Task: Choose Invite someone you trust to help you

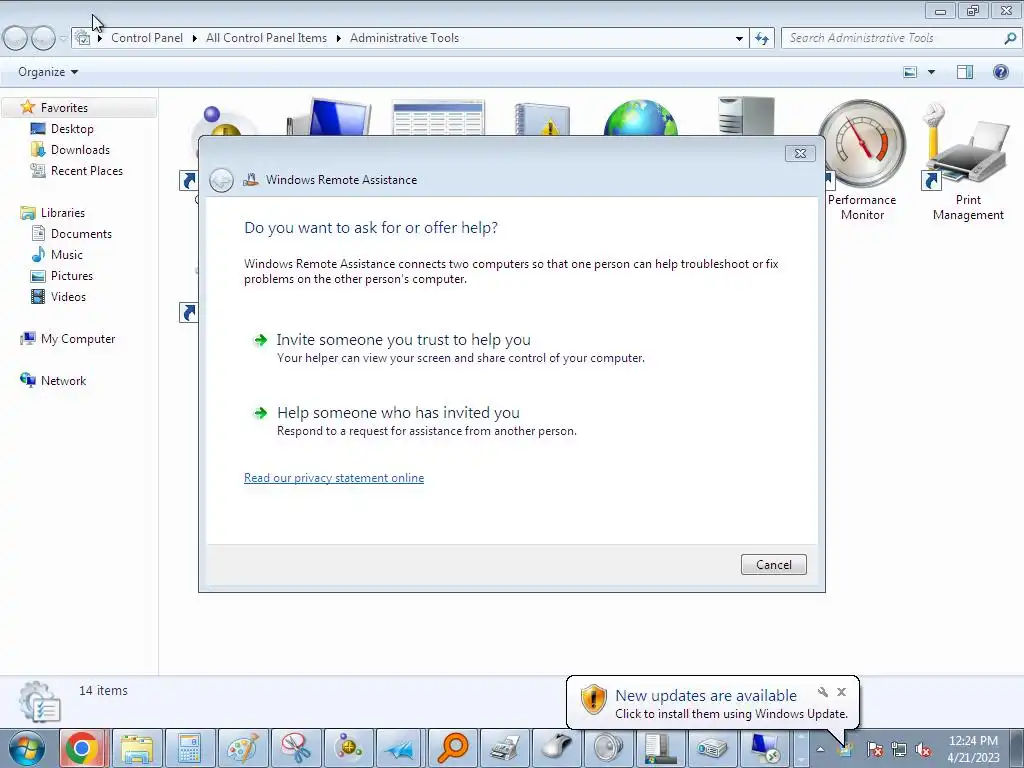Action: 403,340
